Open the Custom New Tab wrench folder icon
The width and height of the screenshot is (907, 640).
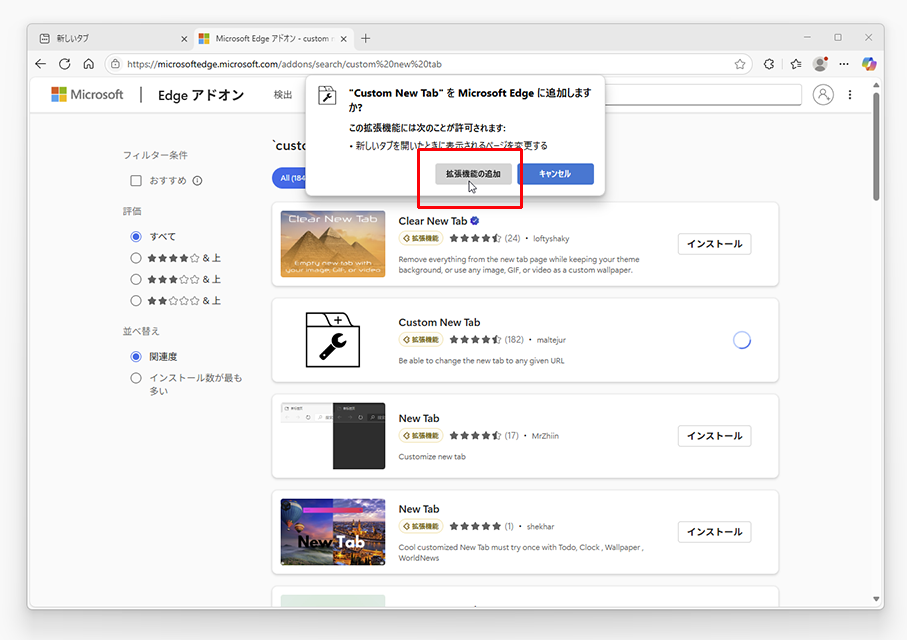click(333, 340)
